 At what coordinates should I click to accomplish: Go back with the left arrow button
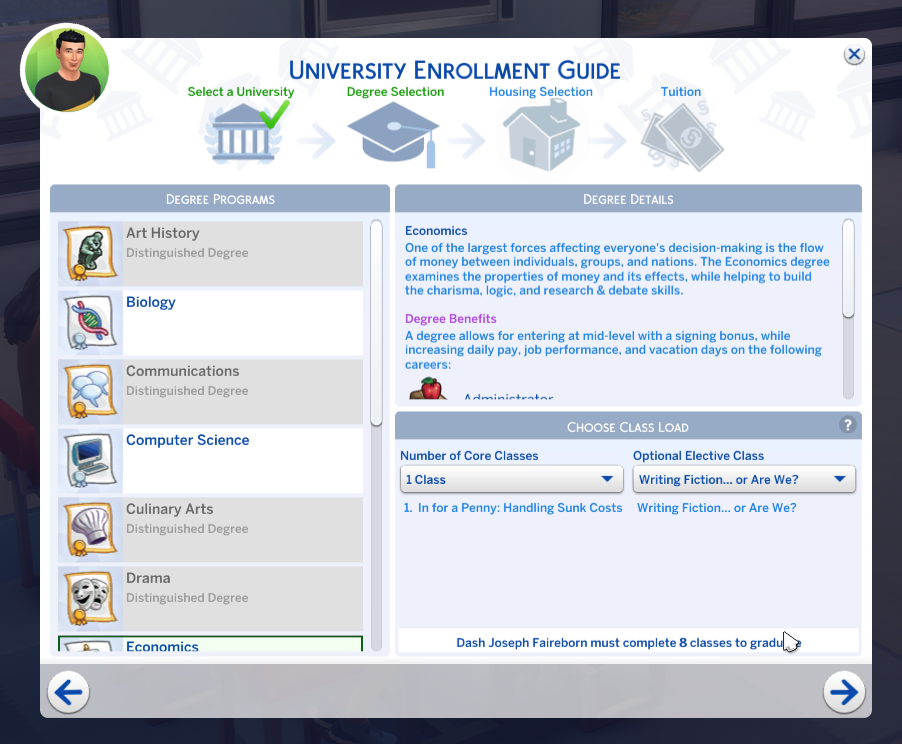click(x=68, y=692)
